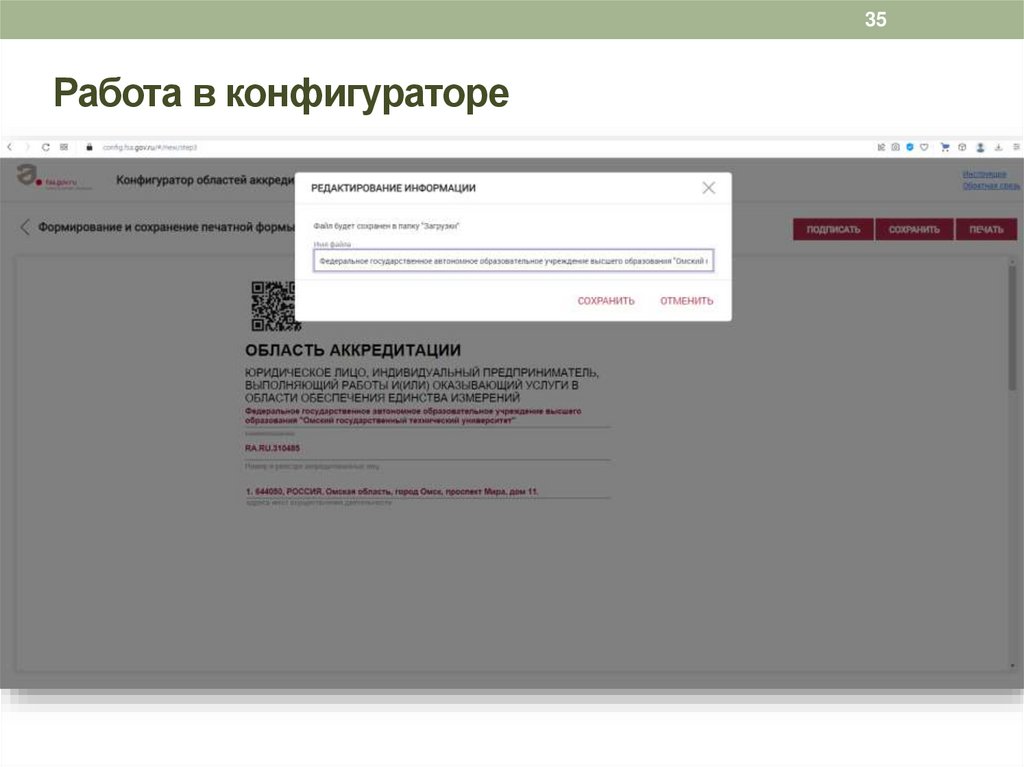Select the Имя файла text input field
Viewport: 1024px width, 767px height.
(513, 260)
